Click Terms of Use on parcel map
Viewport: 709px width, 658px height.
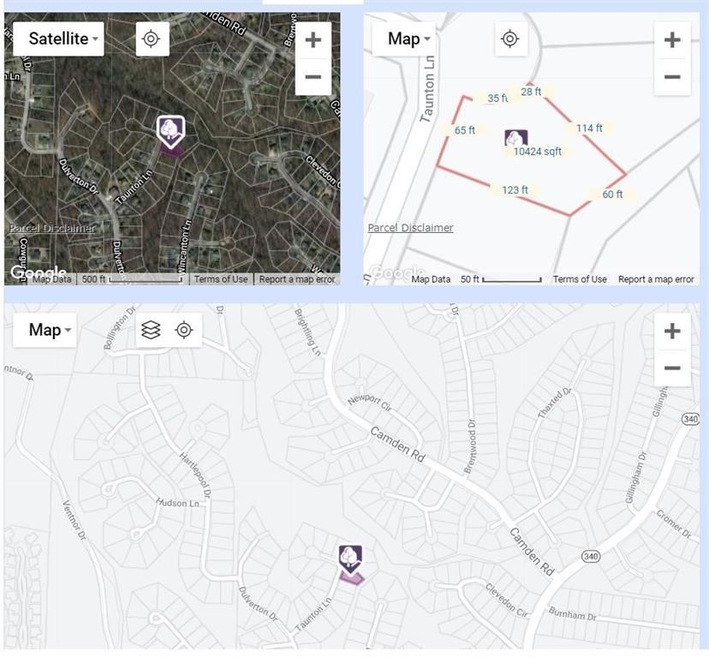[580, 280]
